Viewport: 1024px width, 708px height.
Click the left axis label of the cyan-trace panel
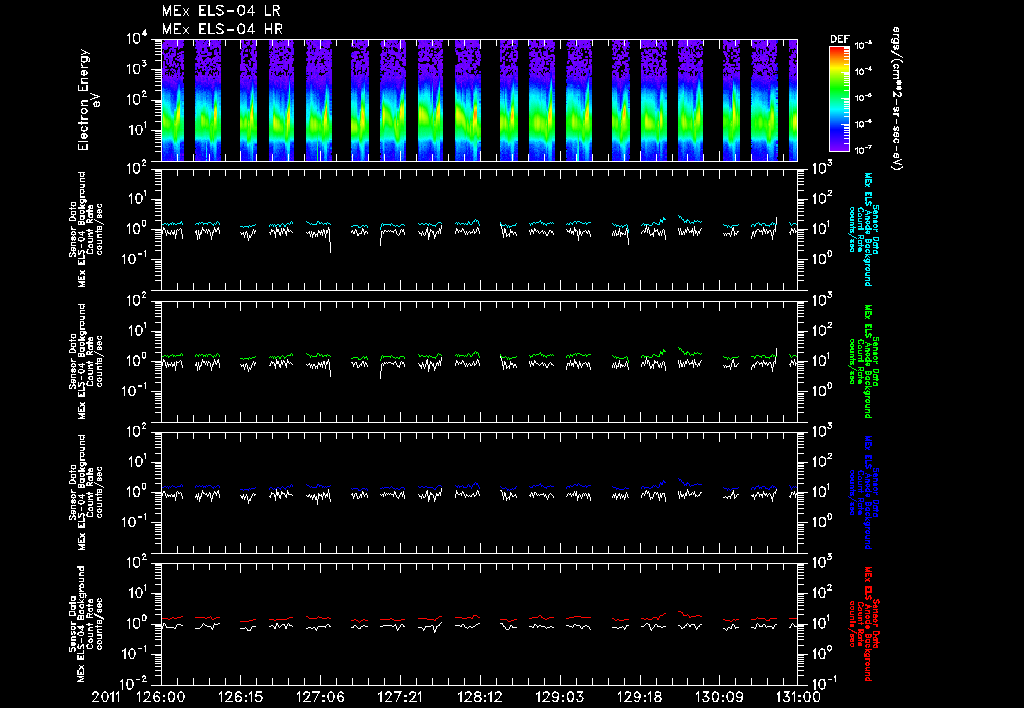pyautogui.click(x=86, y=229)
